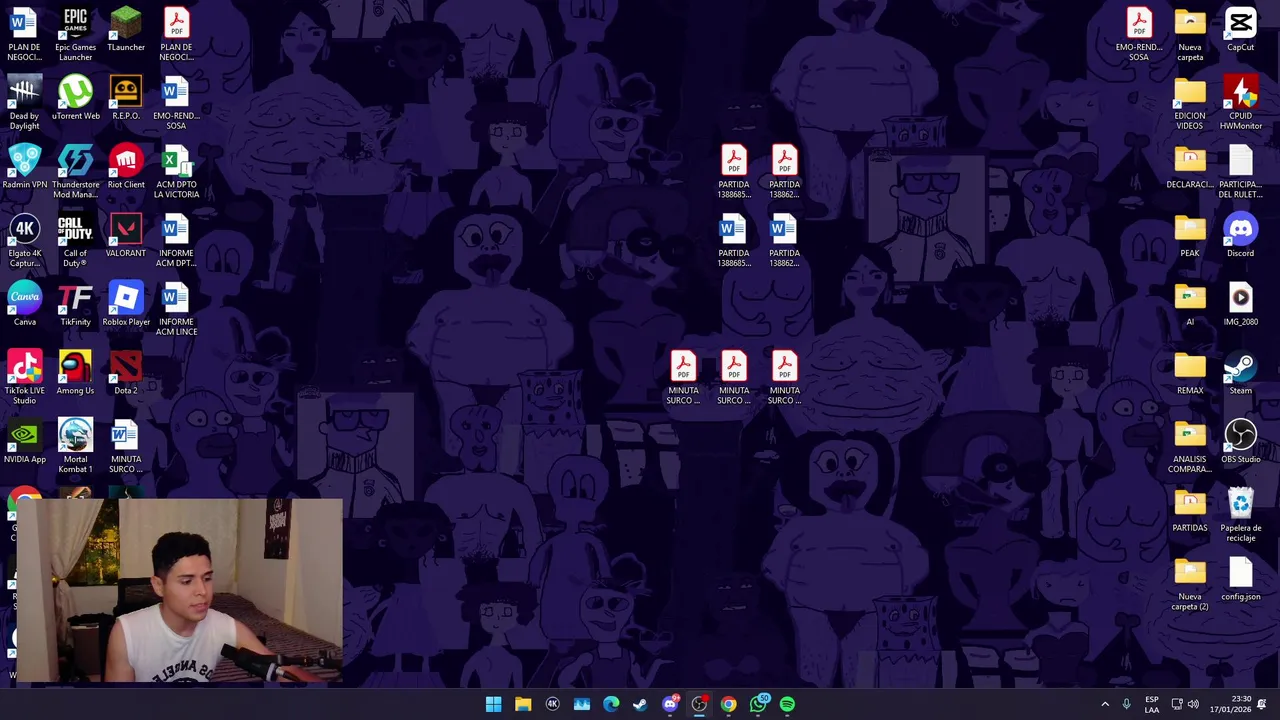Viewport: 1280px width, 720px height.
Task: Play the IMG_2080 video file
Action: tap(1240, 304)
